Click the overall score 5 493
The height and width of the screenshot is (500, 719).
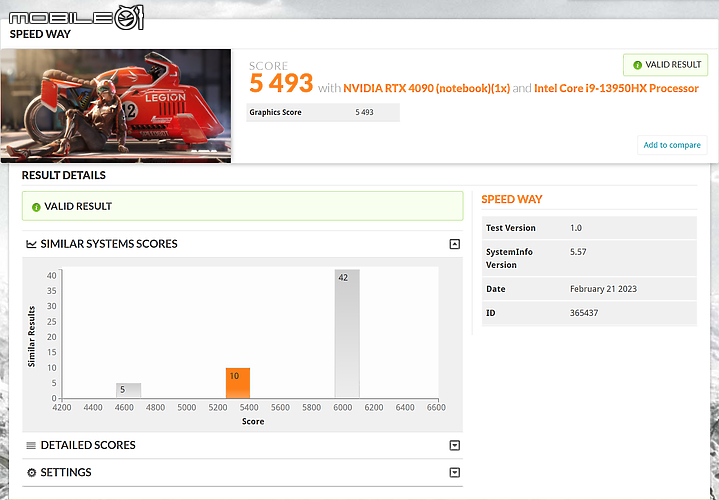click(x=281, y=83)
